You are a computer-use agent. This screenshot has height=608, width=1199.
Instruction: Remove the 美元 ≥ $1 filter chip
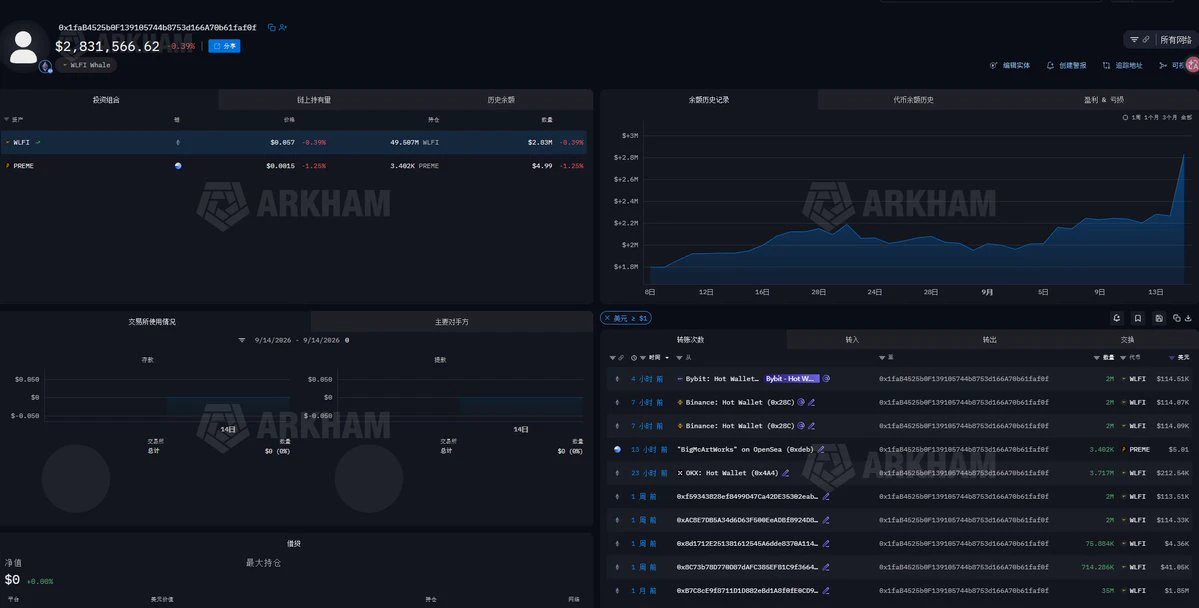pos(607,318)
